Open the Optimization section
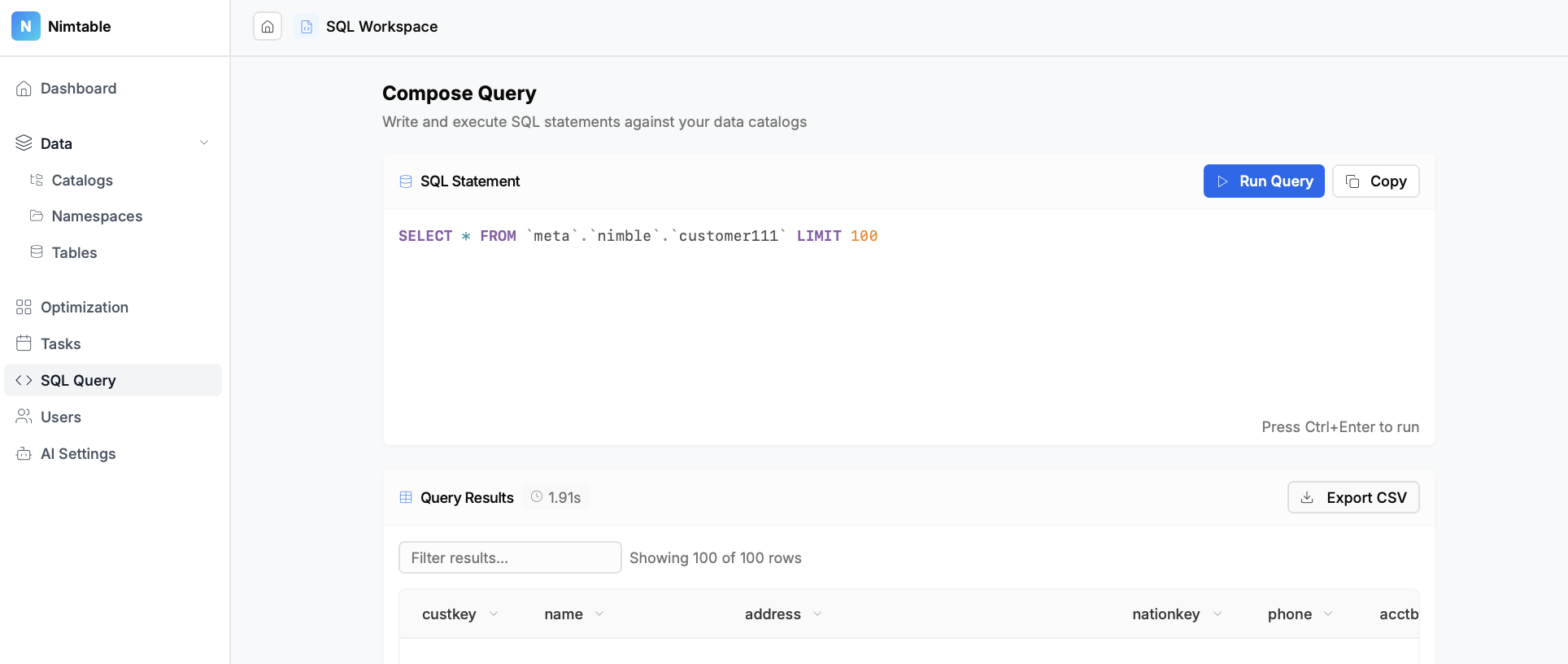Viewport: 1568px width, 664px height. 85,308
